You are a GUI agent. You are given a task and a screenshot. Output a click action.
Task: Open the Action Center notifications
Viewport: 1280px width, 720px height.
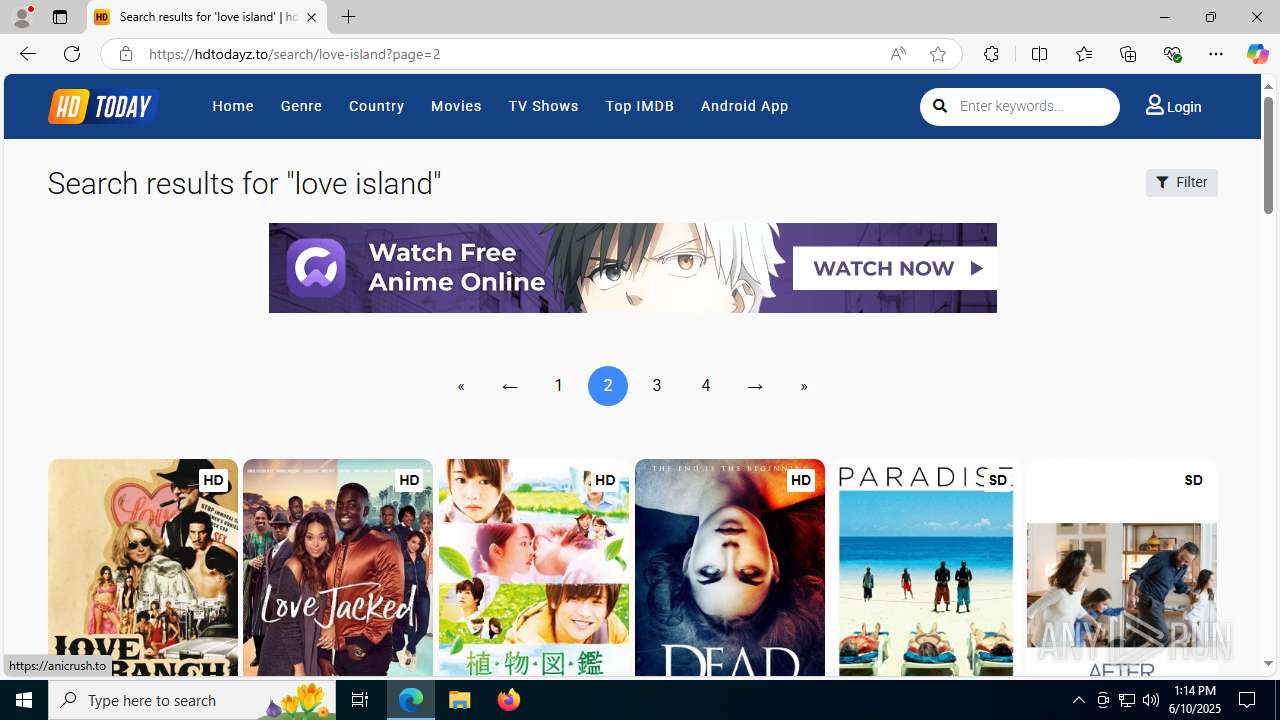[x=1248, y=700]
